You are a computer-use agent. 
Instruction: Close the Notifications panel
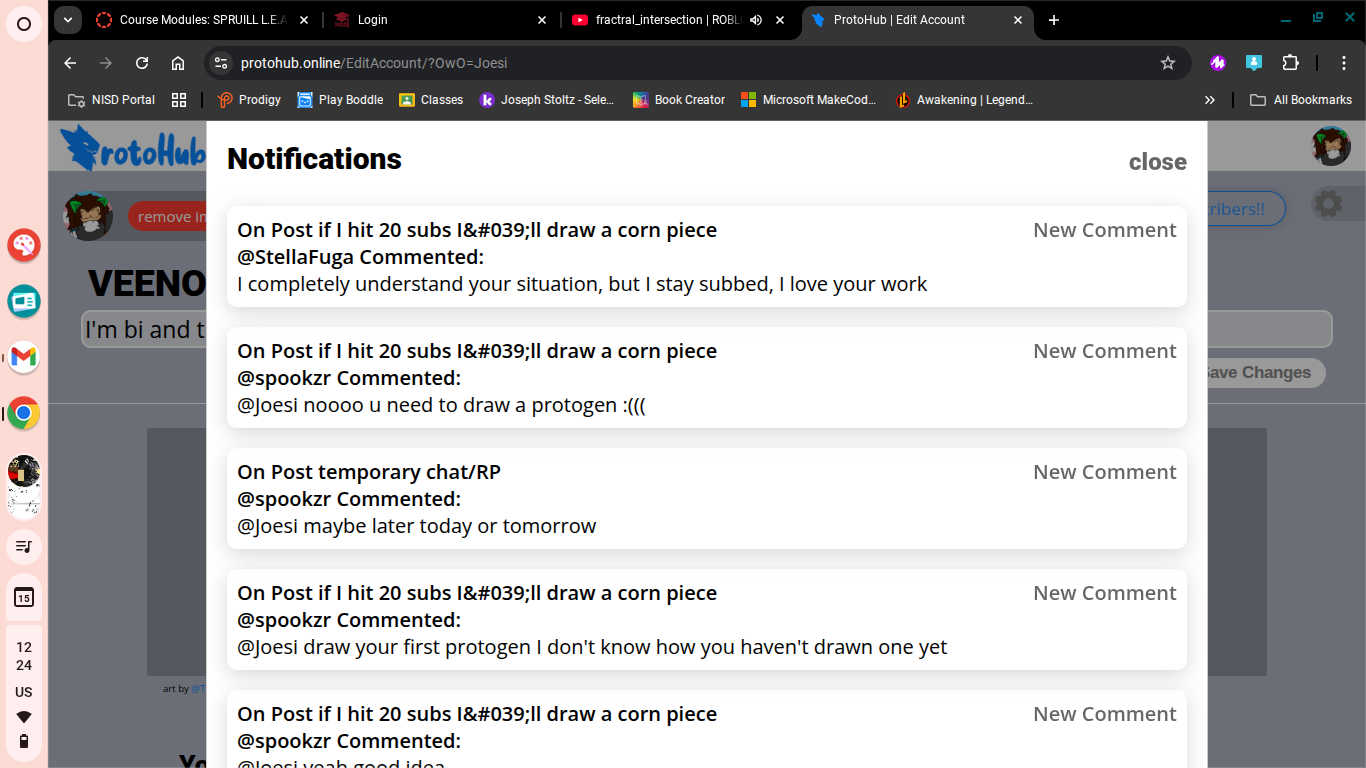[1157, 162]
